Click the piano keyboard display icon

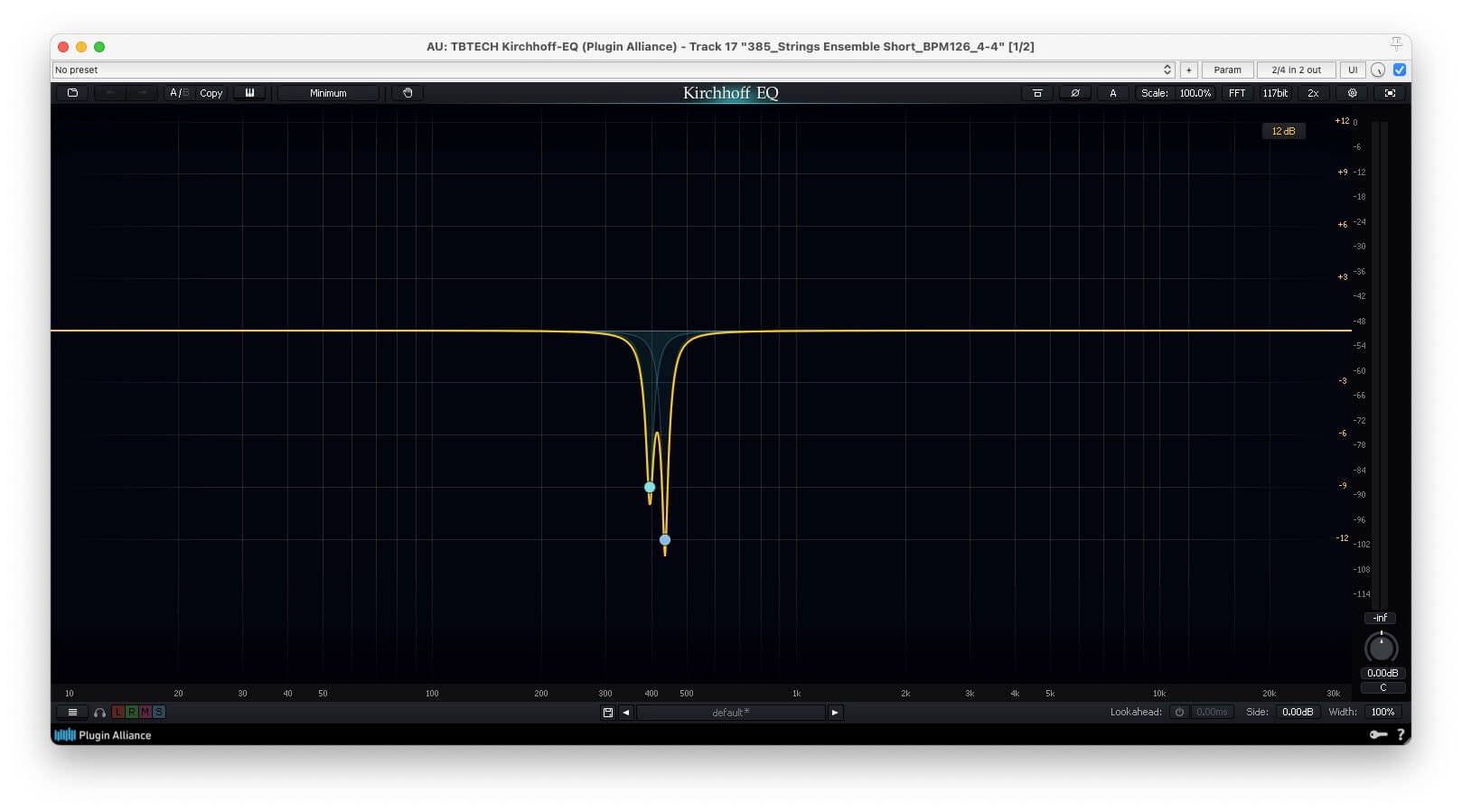pyautogui.click(x=249, y=93)
